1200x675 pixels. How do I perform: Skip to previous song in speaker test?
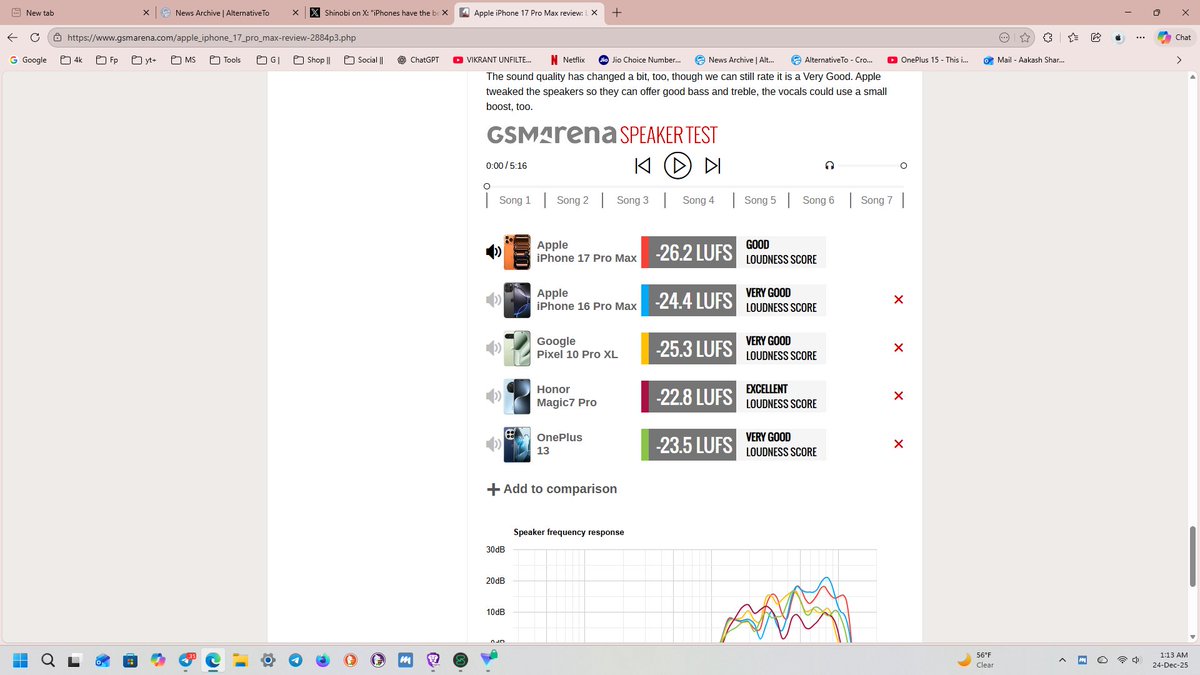pos(643,165)
